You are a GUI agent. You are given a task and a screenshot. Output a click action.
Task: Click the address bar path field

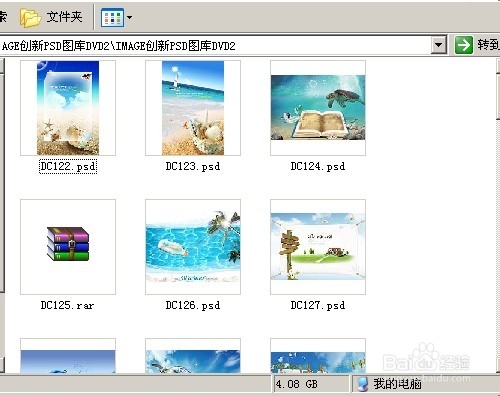[x=215, y=45]
